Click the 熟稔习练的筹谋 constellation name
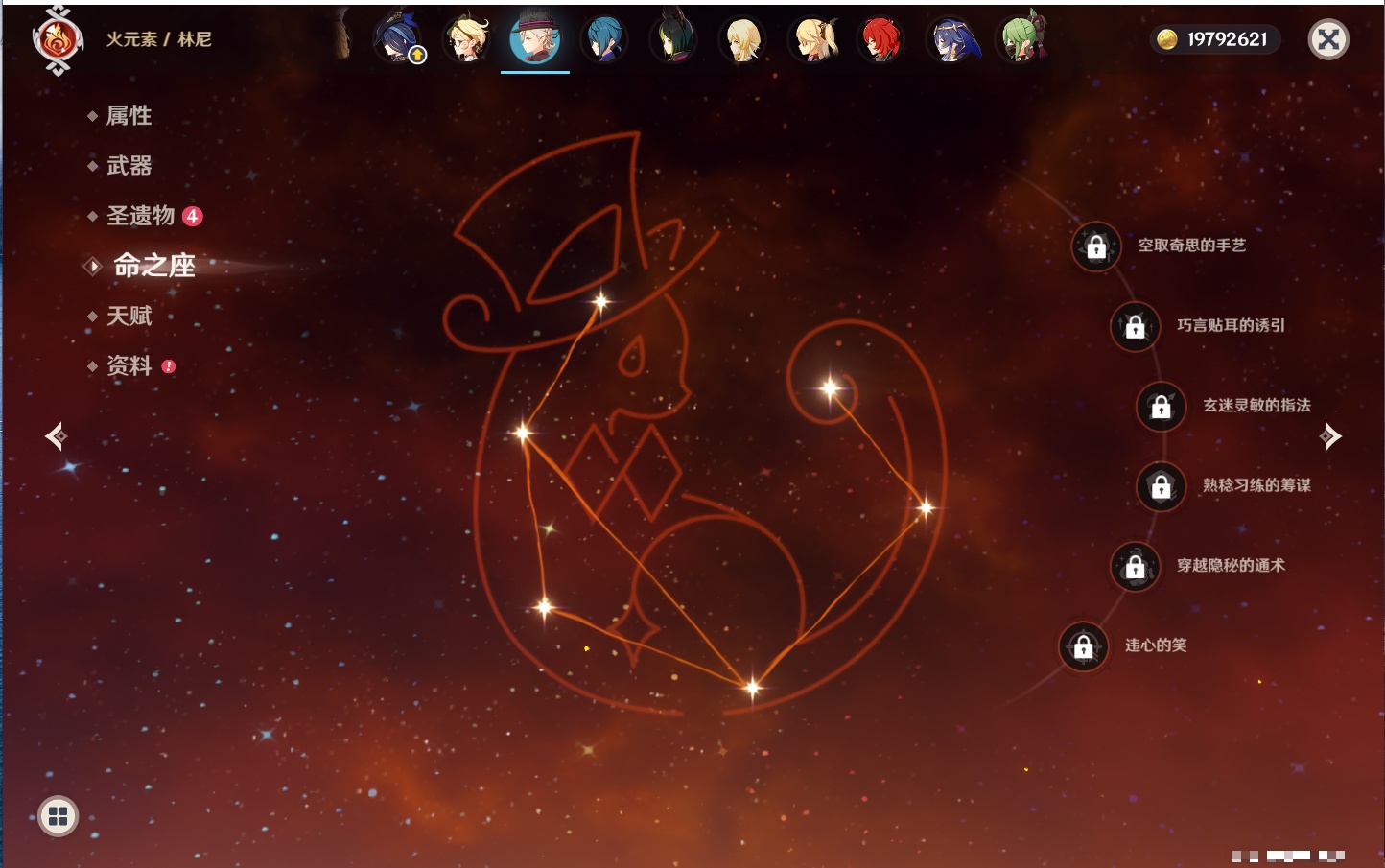The width and height of the screenshot is (1385, 868). 1257,485
